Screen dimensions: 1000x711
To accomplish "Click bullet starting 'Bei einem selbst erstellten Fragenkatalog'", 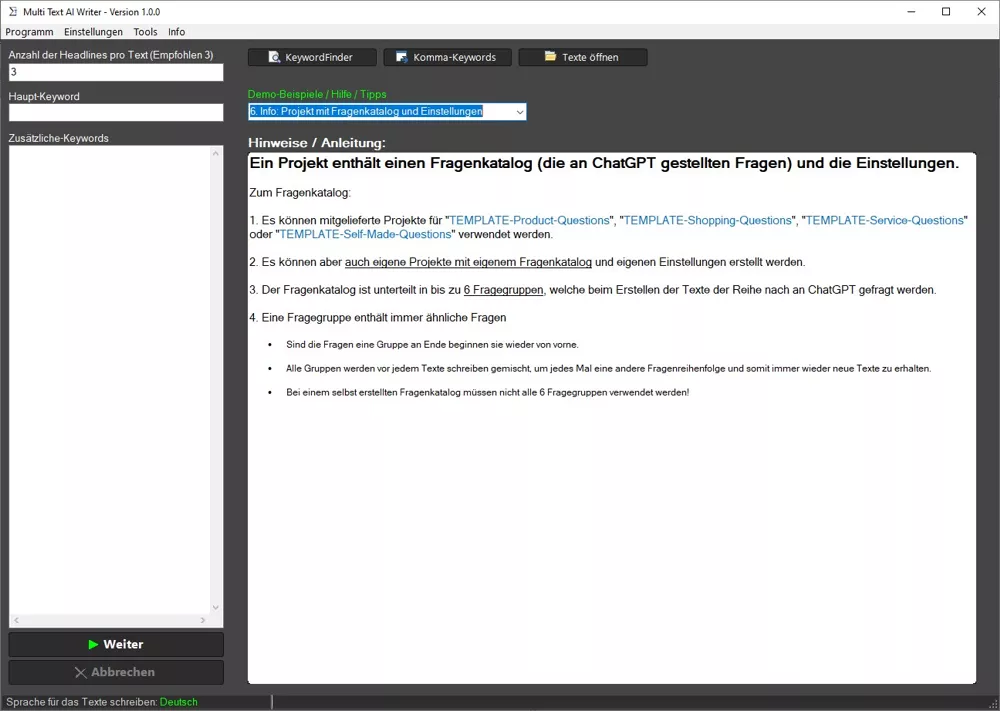I will [x=487, y=393].
